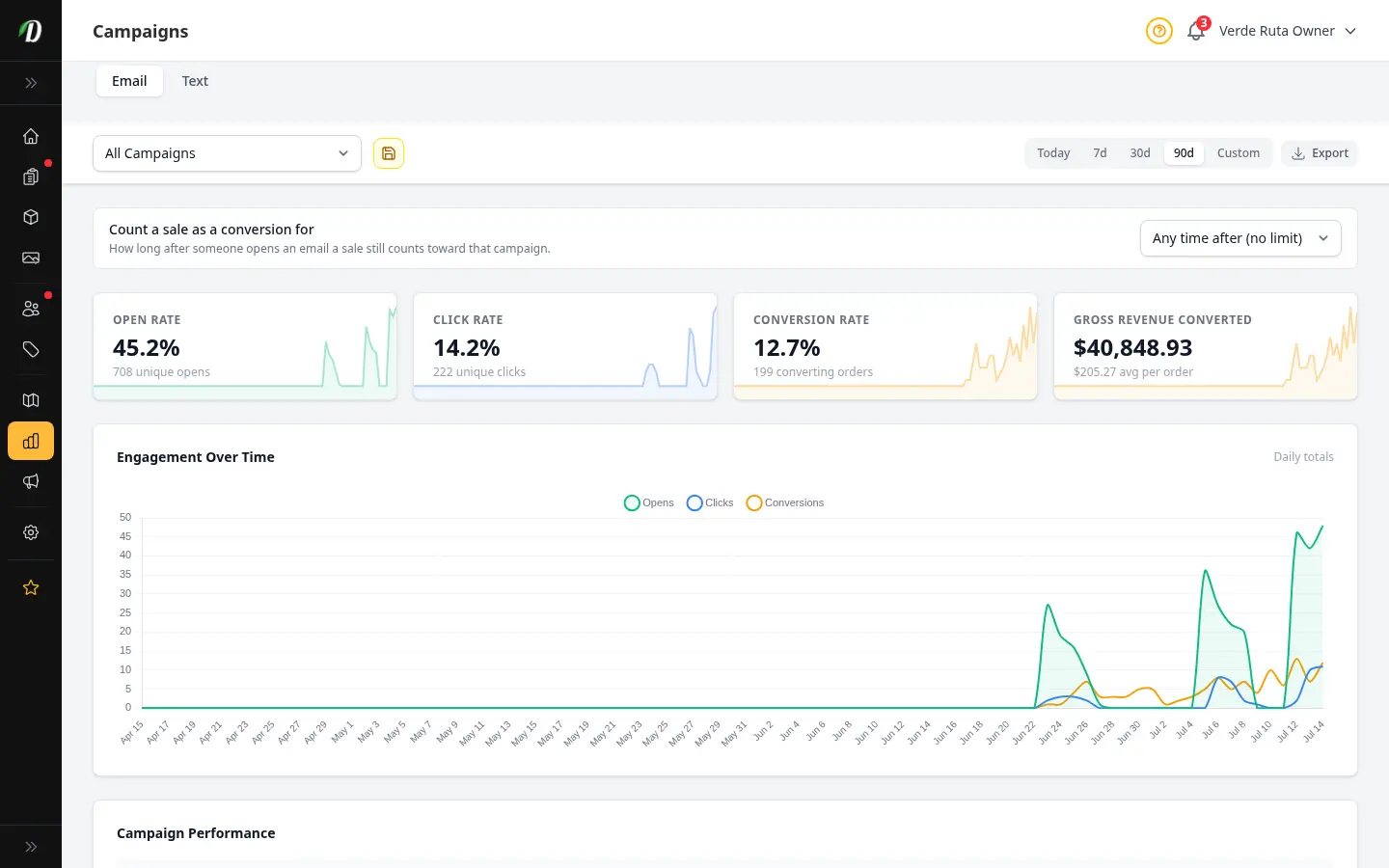
Task: Expand the sidebar with top double-chevron
Action: coord(31,83)
